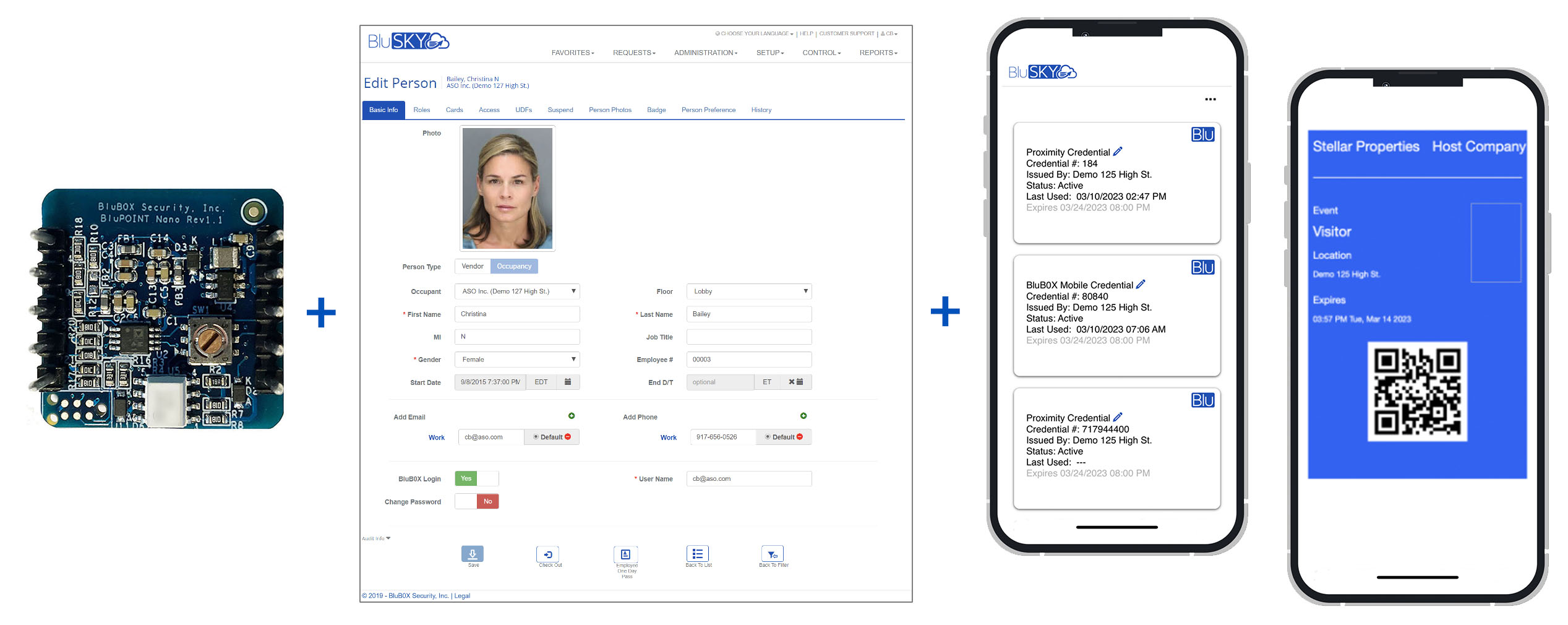Toggle the Change Password No switch
The width and height of the screenshot is (1568, 625).
(x=476, y=501)
